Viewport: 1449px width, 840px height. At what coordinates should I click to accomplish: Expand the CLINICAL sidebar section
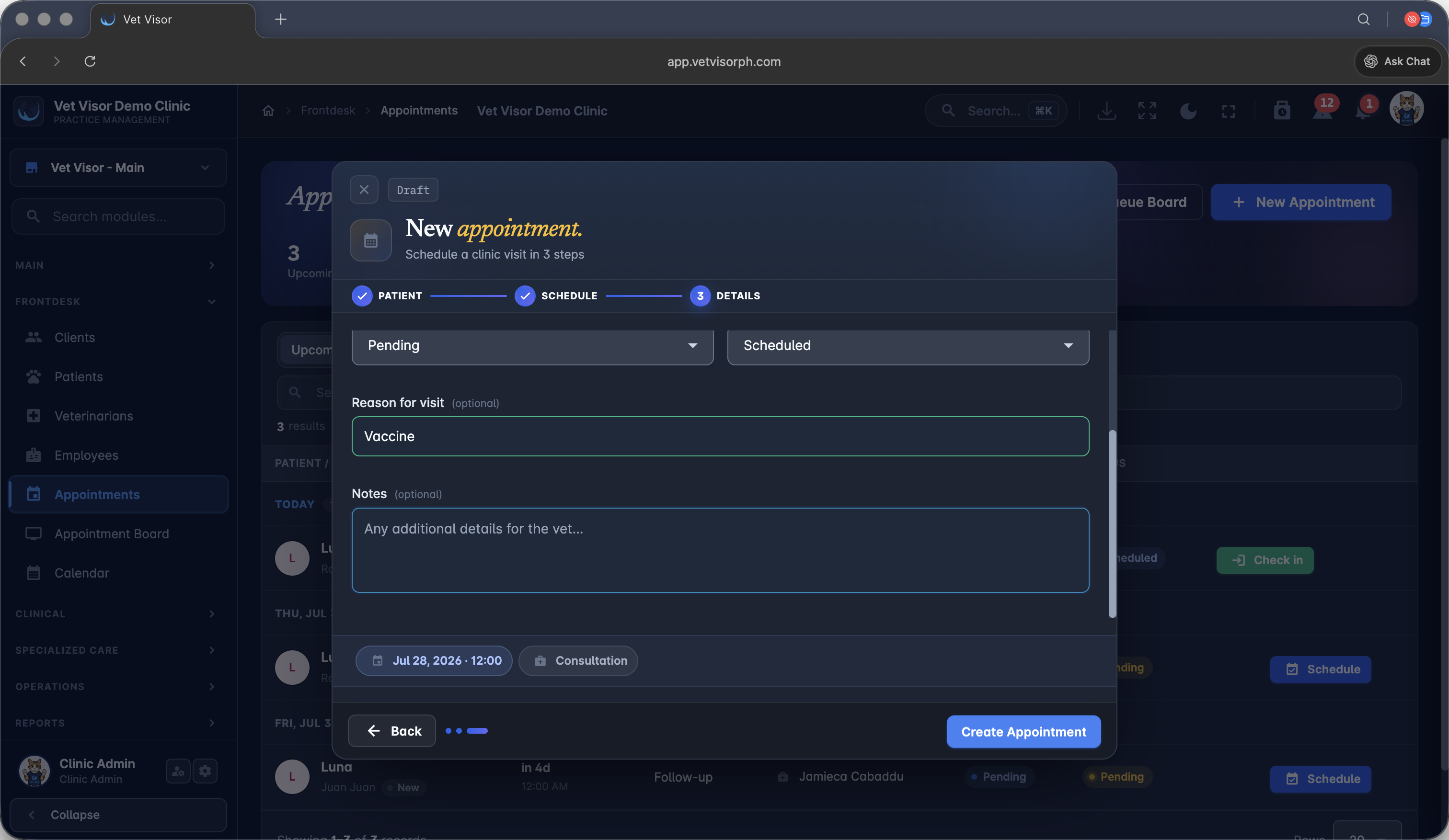click(115, 613)
